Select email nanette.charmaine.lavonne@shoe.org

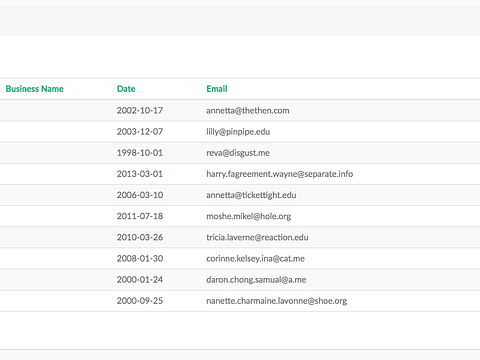[x=277, y=301]
